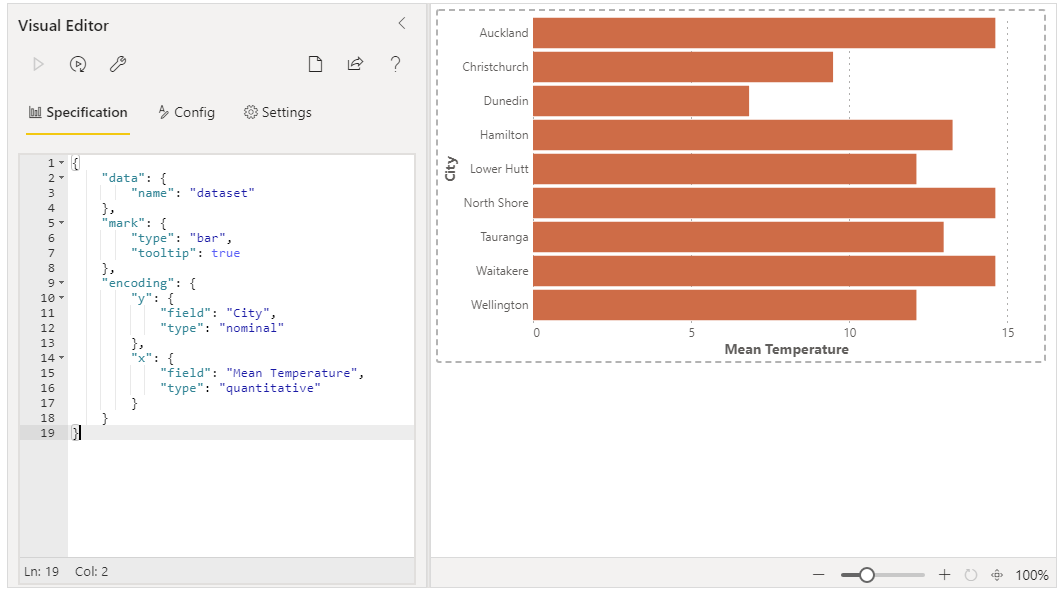Click the Auckland bar in the chart

[x=764, y=33]
